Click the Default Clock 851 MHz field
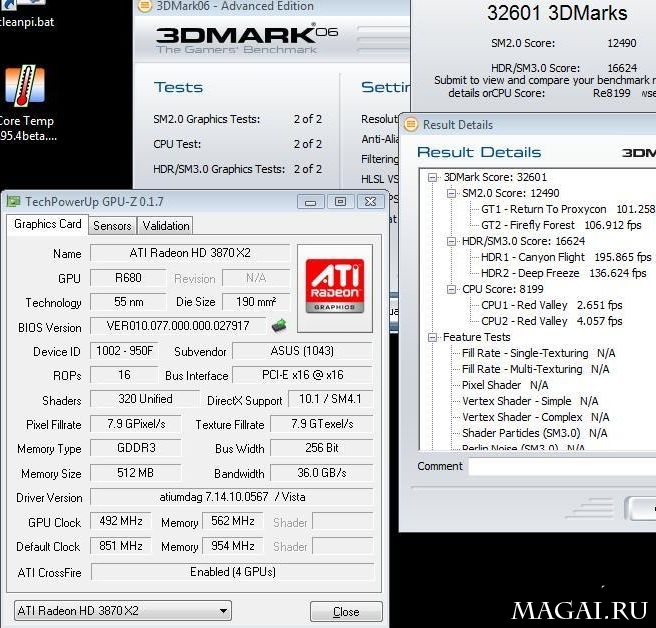656x628 pixels. coord(120,546)
